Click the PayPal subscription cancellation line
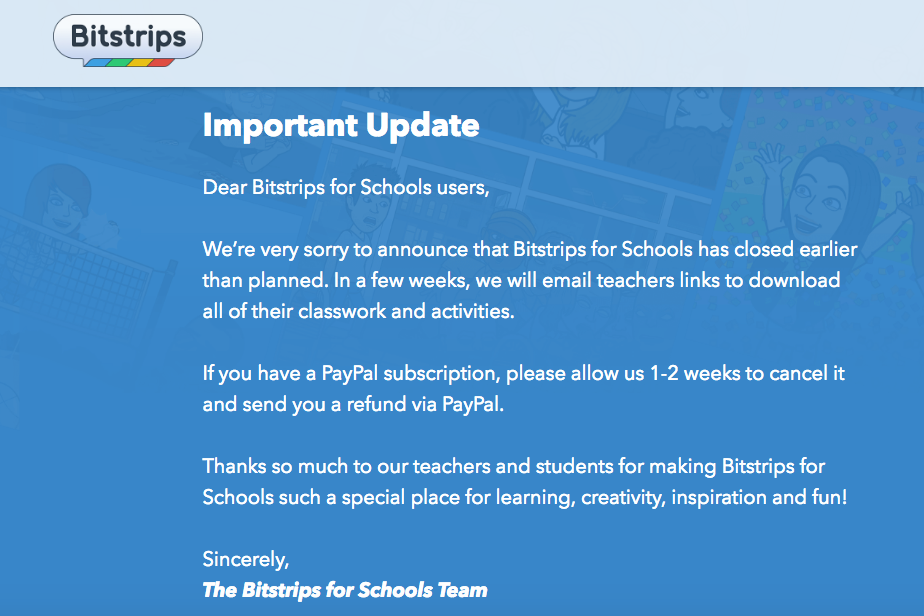 pos(524,374)
